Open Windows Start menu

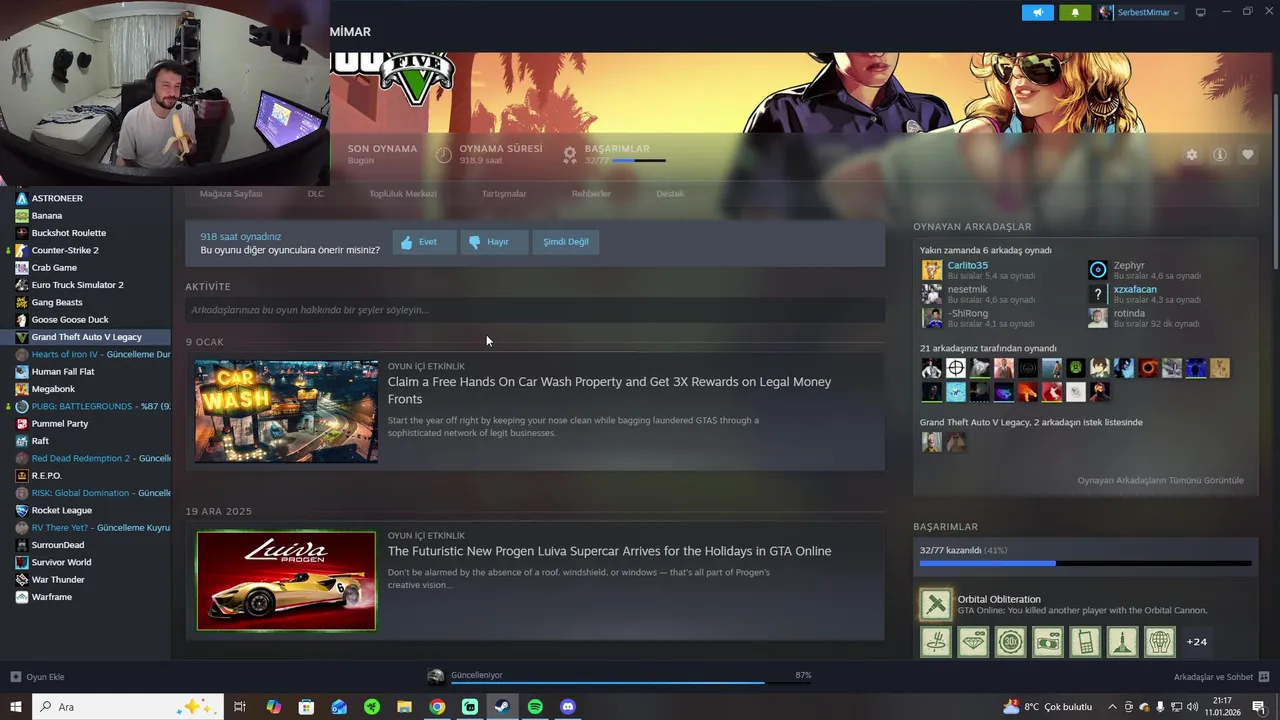15,707
